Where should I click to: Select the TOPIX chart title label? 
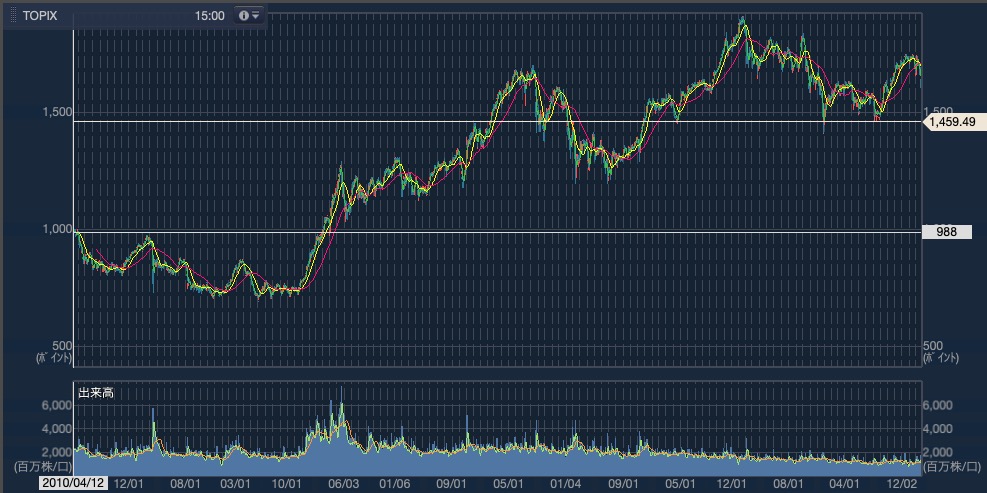click(x=41, y=16)
